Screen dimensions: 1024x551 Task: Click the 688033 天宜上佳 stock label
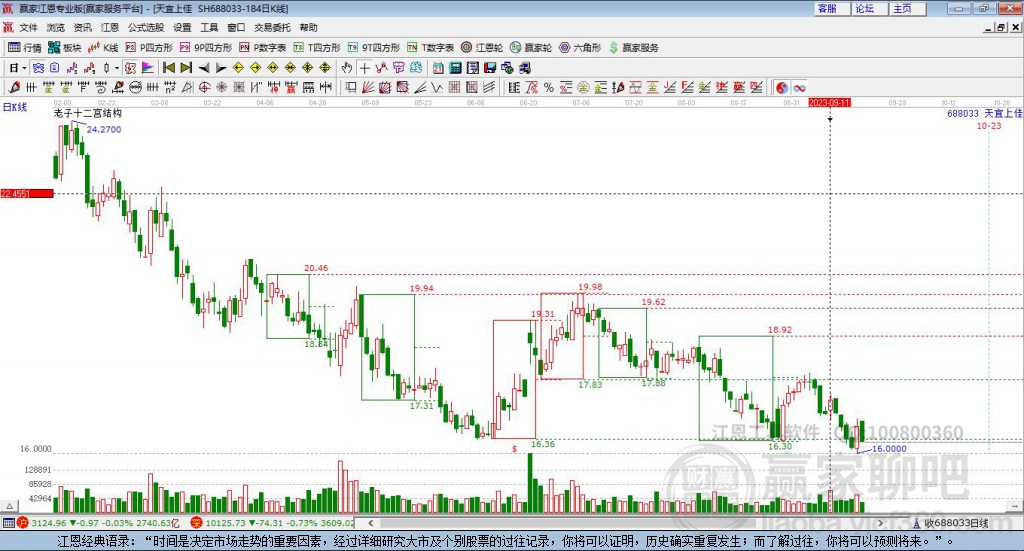tap(985, 114)
